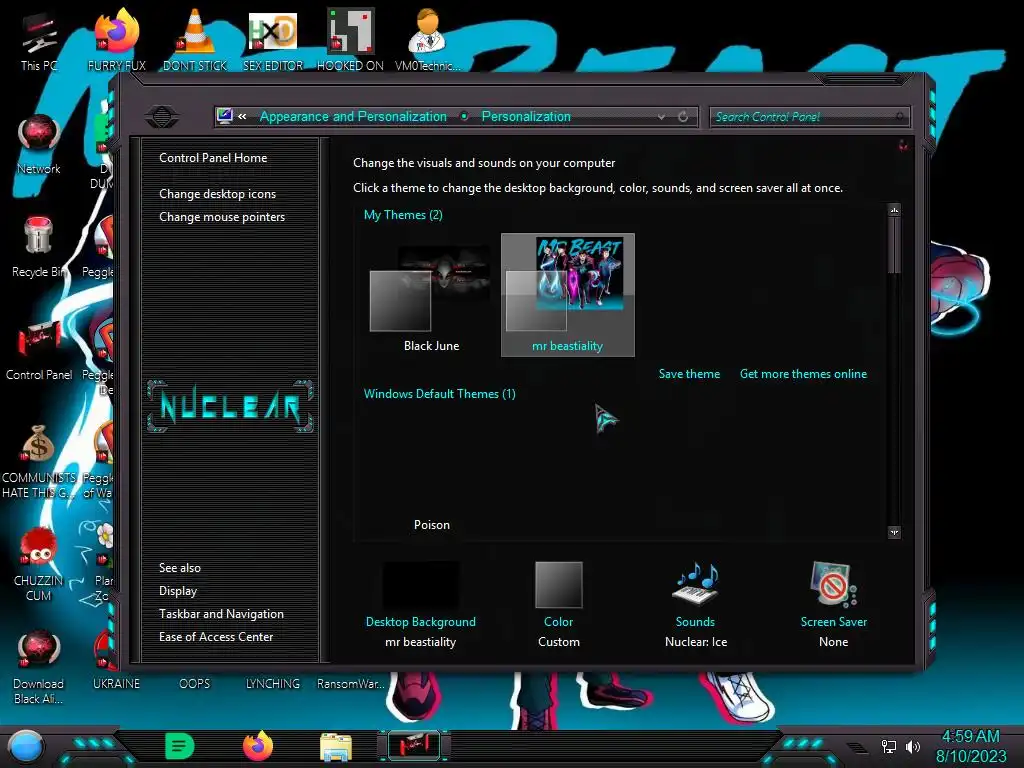
Task: Open Control Panel Home link
Action: 213,157
